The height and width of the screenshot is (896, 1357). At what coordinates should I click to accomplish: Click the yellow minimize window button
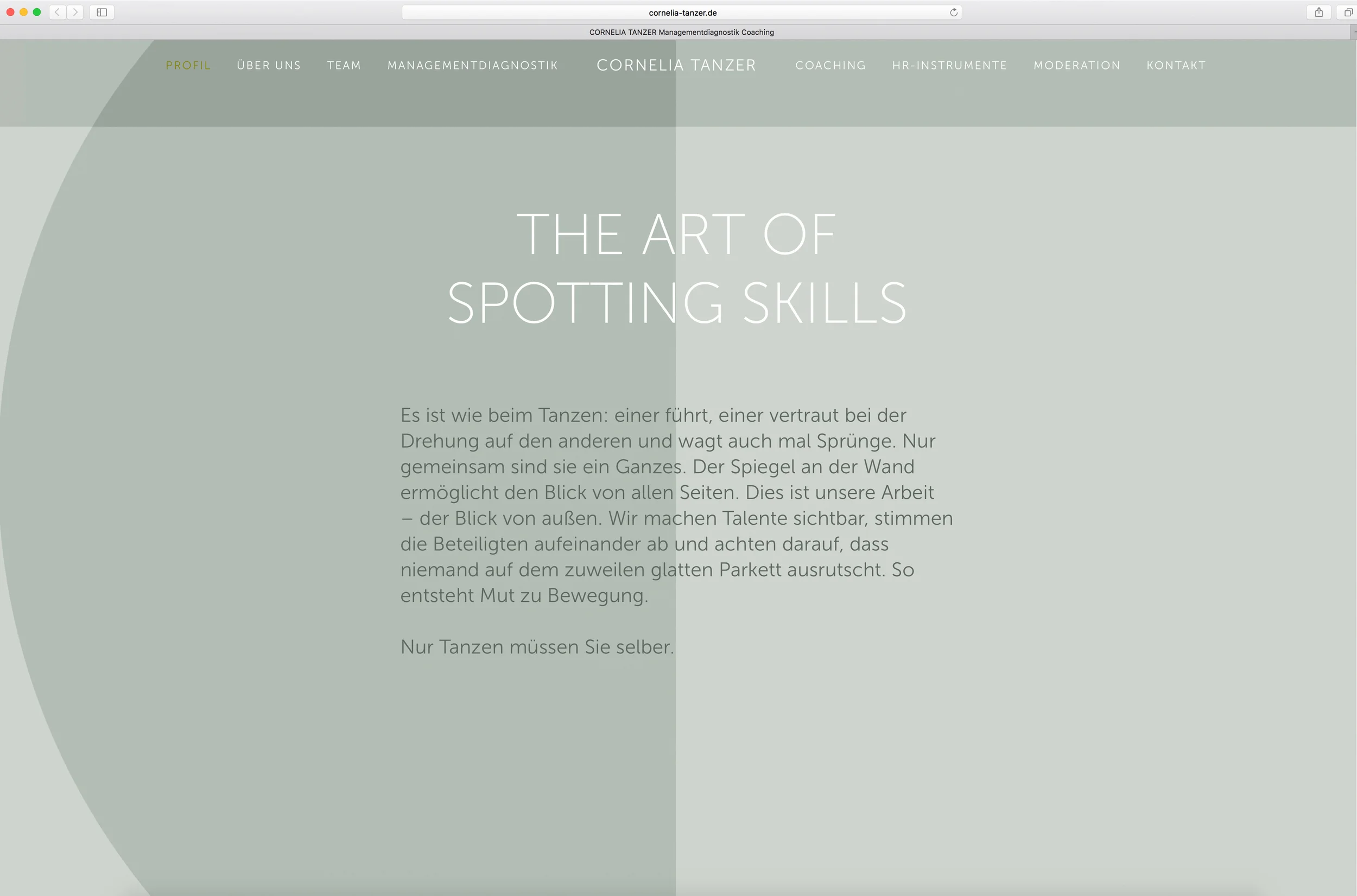(23, 12)
